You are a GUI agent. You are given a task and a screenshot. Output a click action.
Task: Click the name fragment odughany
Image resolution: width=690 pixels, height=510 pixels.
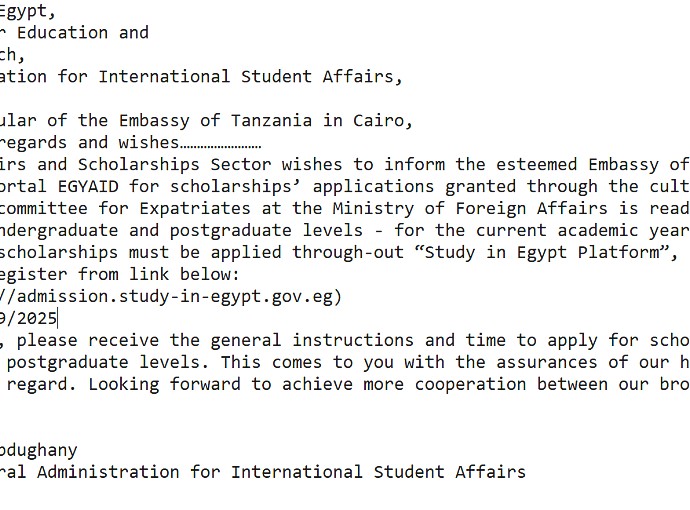coord(38,450)
